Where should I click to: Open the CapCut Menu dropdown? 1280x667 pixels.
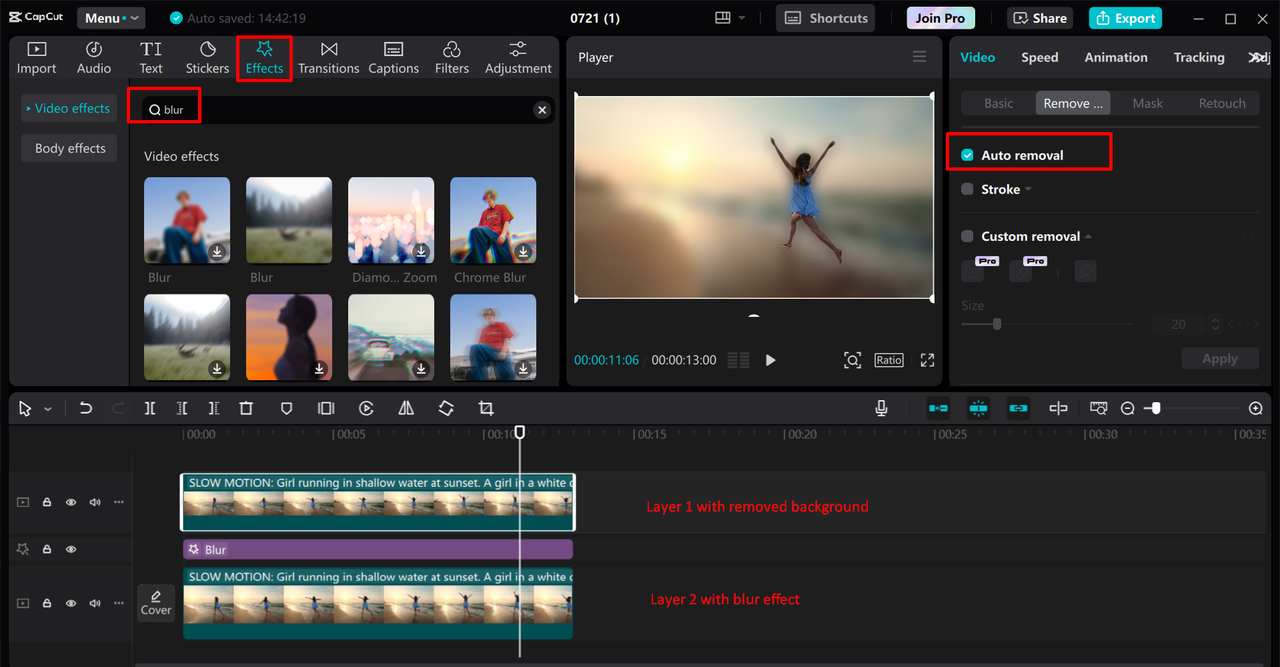(110, 18)
